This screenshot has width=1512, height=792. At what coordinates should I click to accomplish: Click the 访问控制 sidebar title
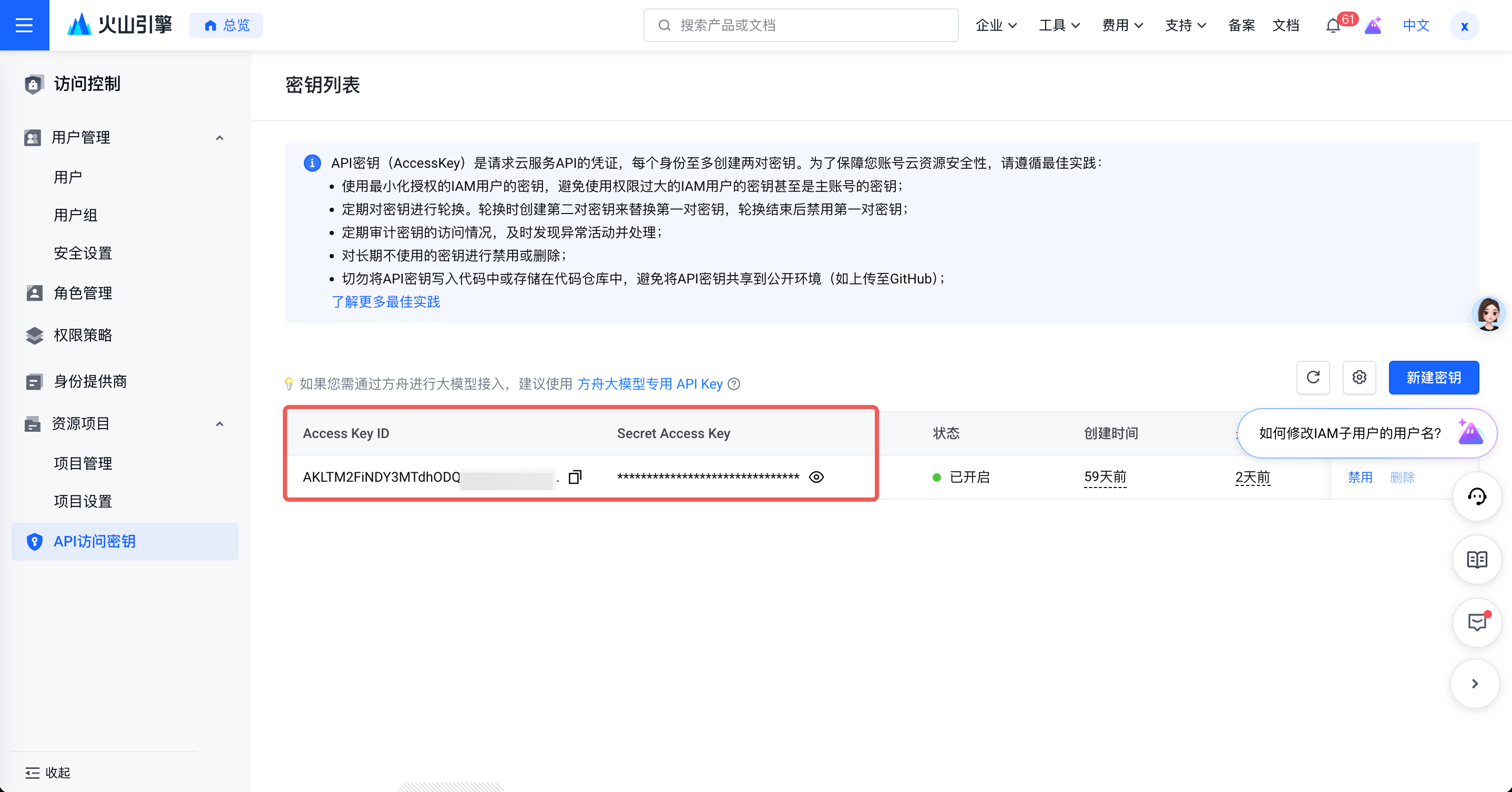pyautogui.click(x=87, y=84)
